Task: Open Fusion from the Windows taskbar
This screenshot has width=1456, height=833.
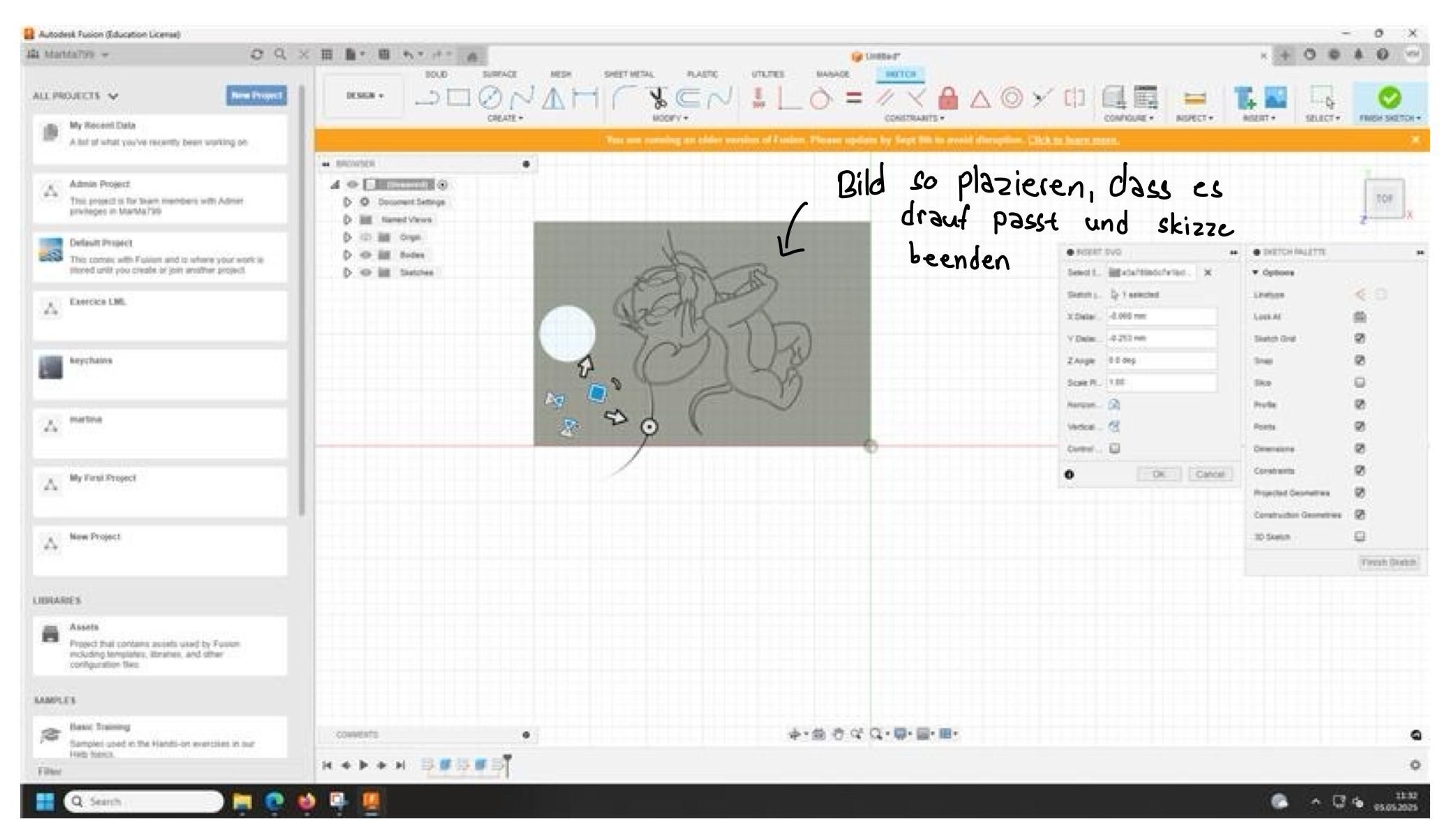Action: 370,802
